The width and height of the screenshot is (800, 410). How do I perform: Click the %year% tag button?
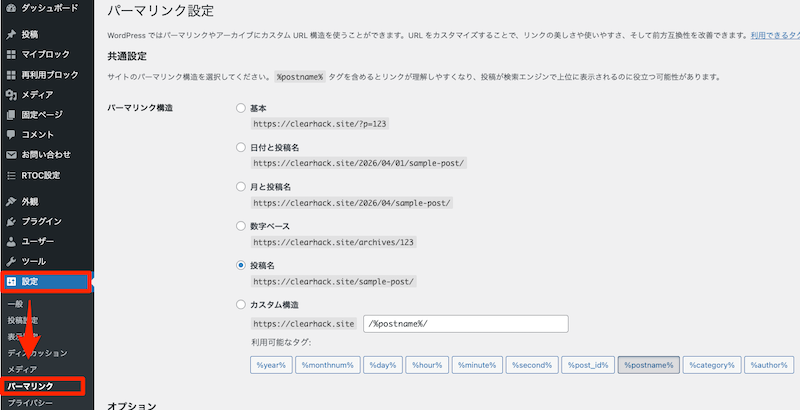[270, 365]
